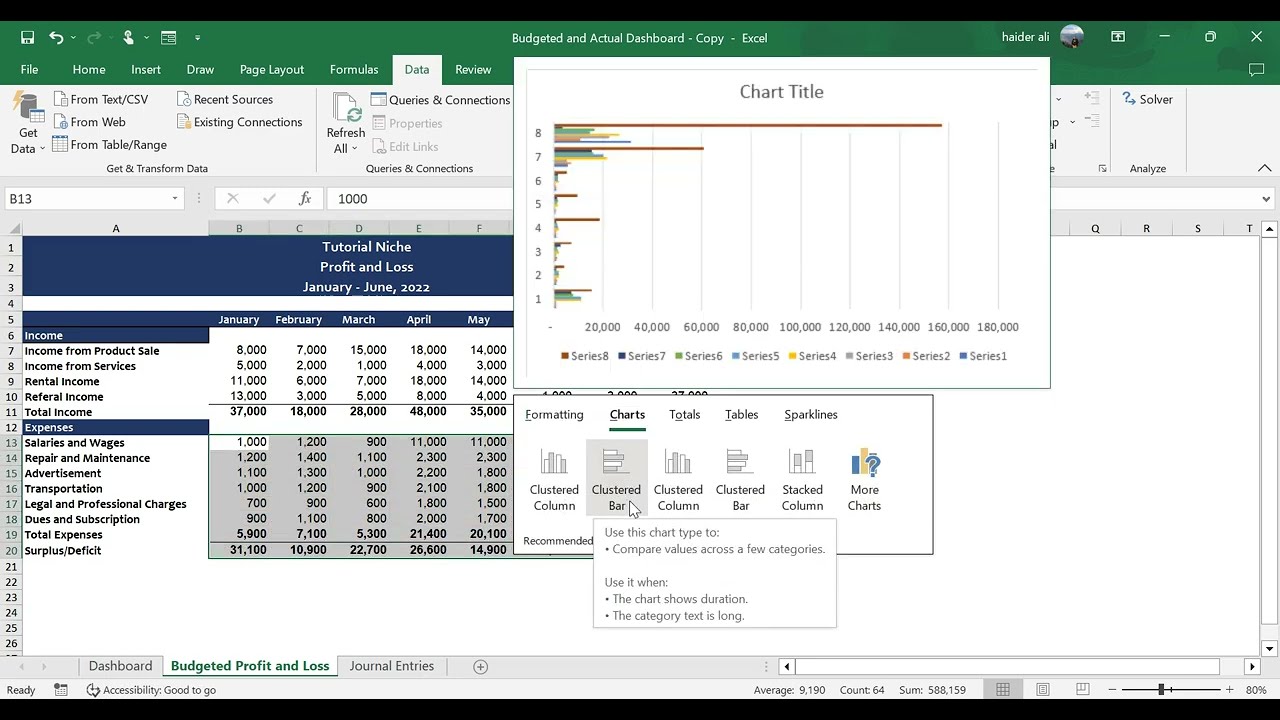Open the Name Box dropdown arrow

coord(175,198)
